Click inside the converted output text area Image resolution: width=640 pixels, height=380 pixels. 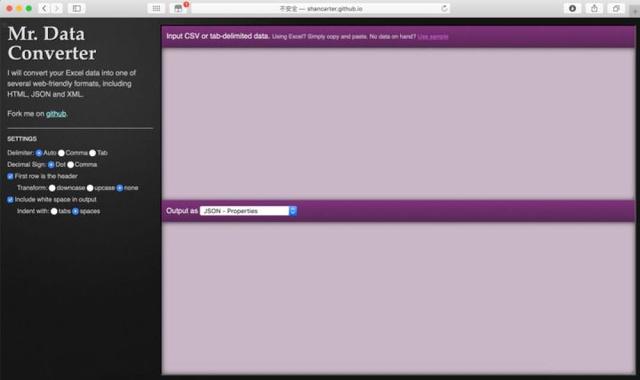pyautogui.click(x=398, y=298)
